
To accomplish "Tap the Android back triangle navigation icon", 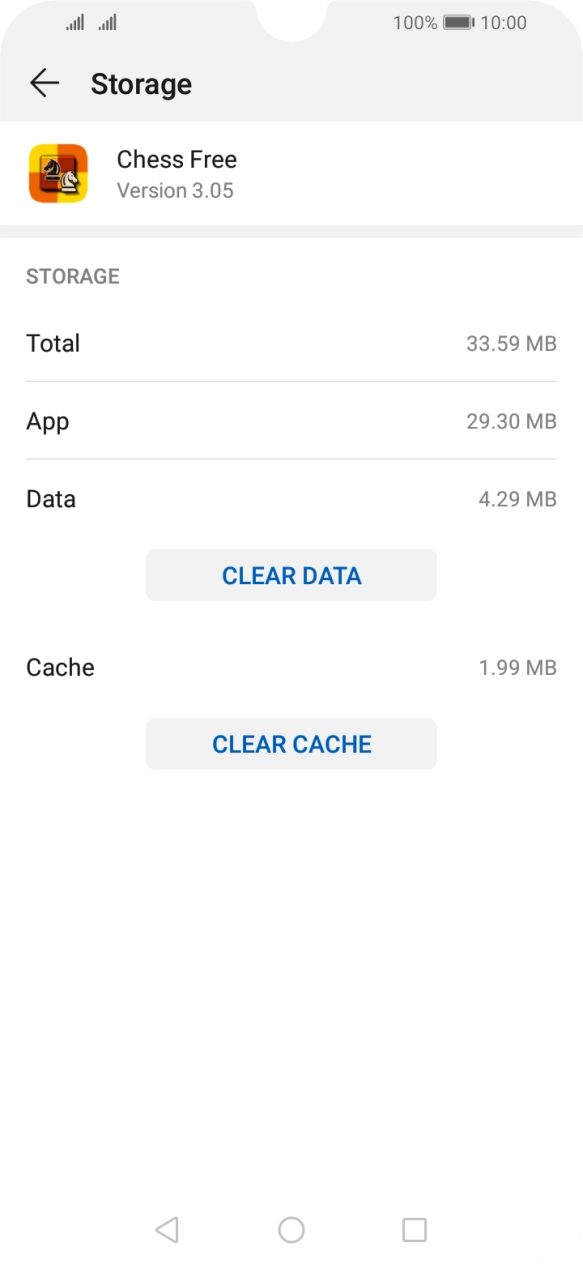I will click(x=166, y=1229).
